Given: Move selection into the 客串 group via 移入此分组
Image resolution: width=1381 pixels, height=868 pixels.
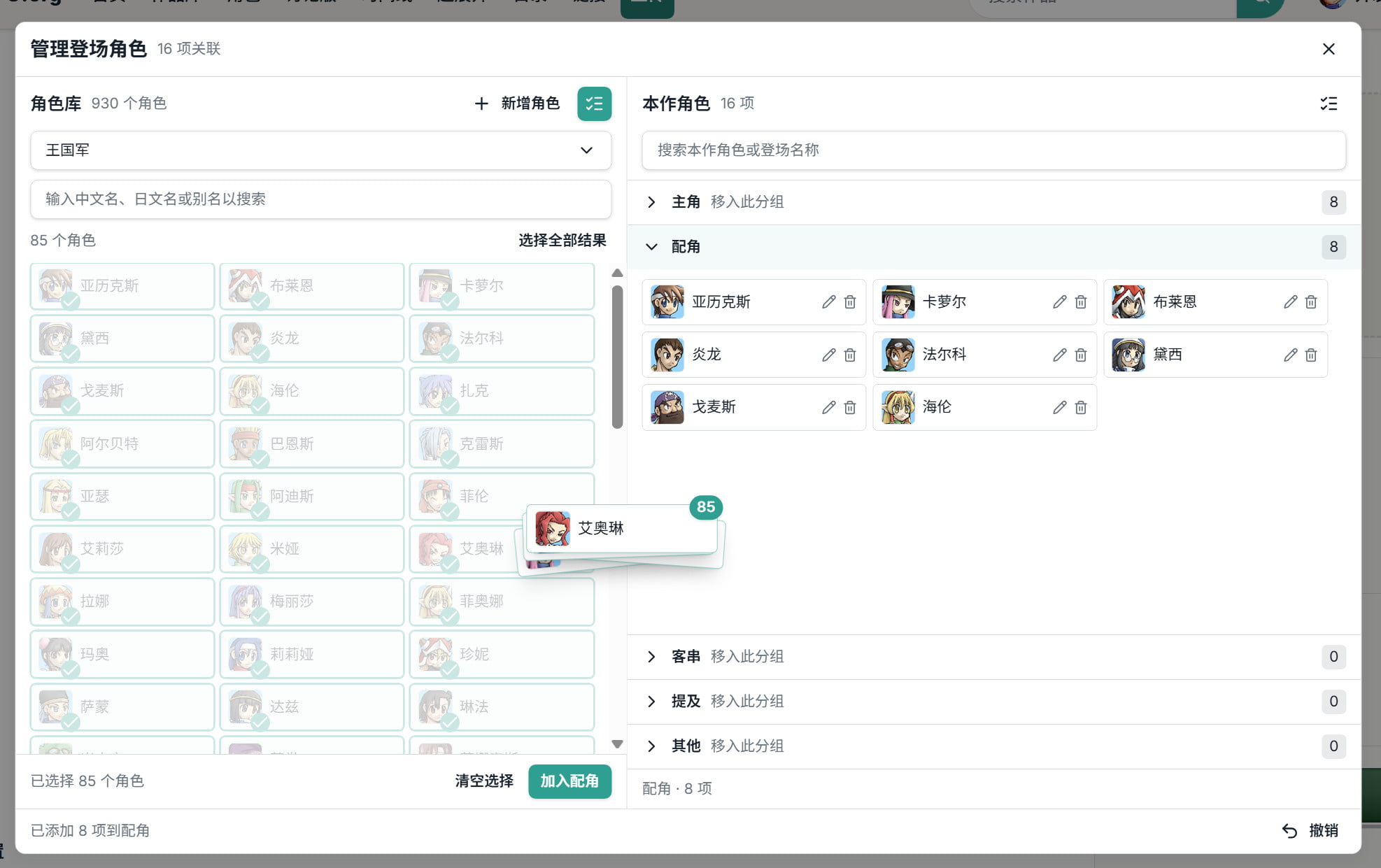Looking at the screenshot, I should tap(747, 657).
